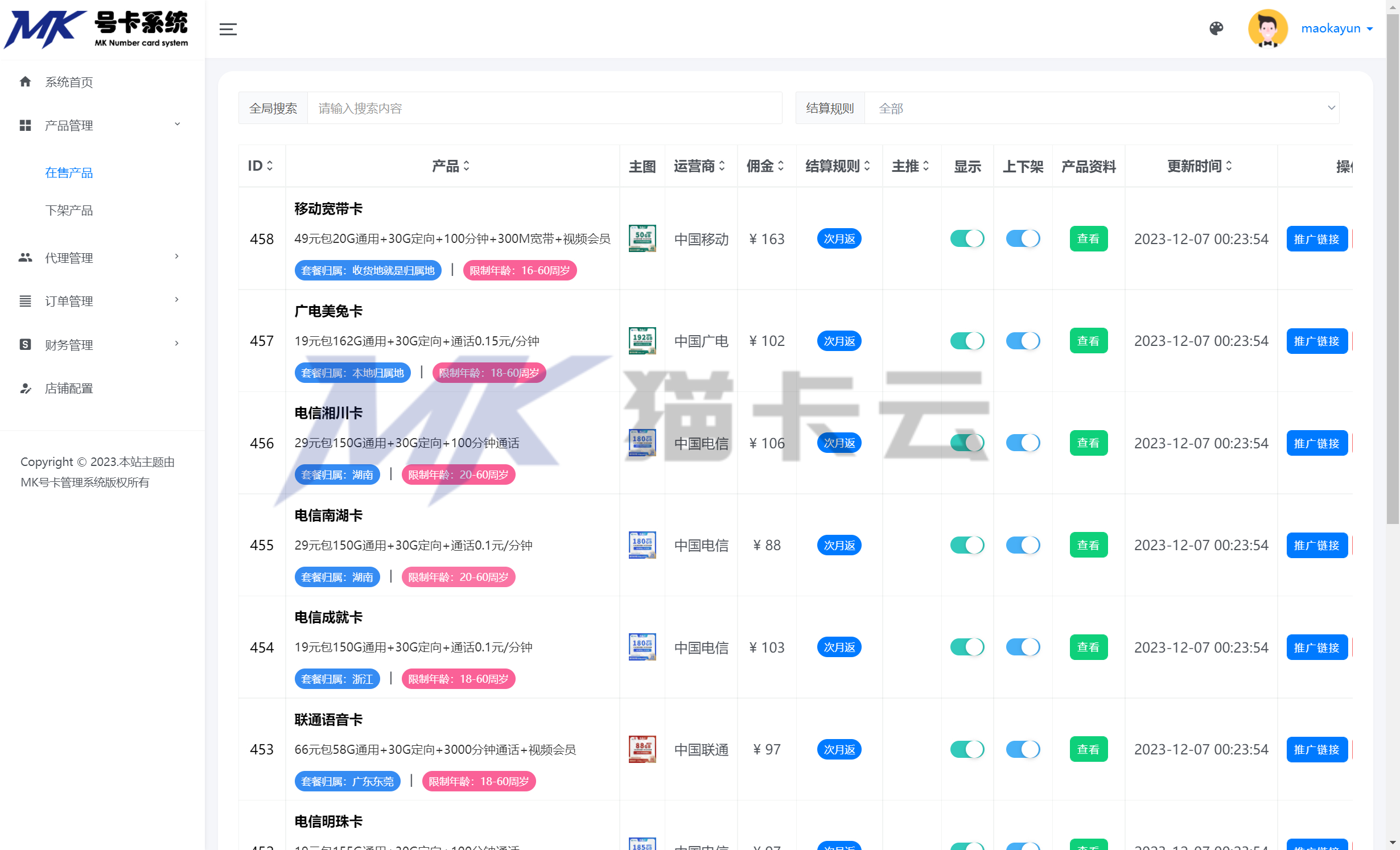Toggle 显示 switch for 广电美兔卡
Viewport: 1400px width, 850px height.
pos(967,341)
